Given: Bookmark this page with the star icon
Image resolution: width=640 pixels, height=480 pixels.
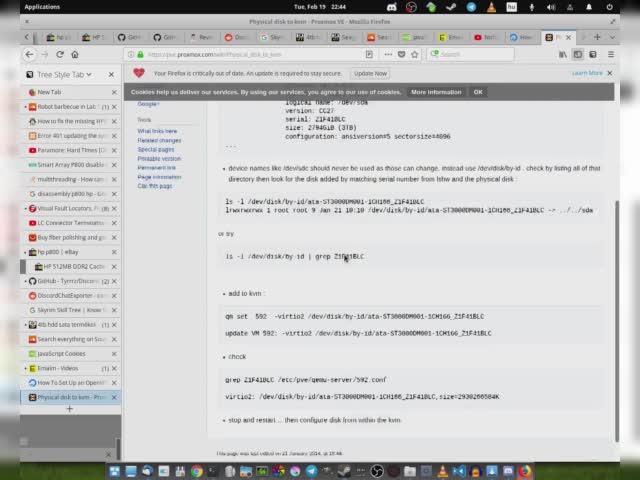Looking at the screenshot, I should click(x=415, y=54).
